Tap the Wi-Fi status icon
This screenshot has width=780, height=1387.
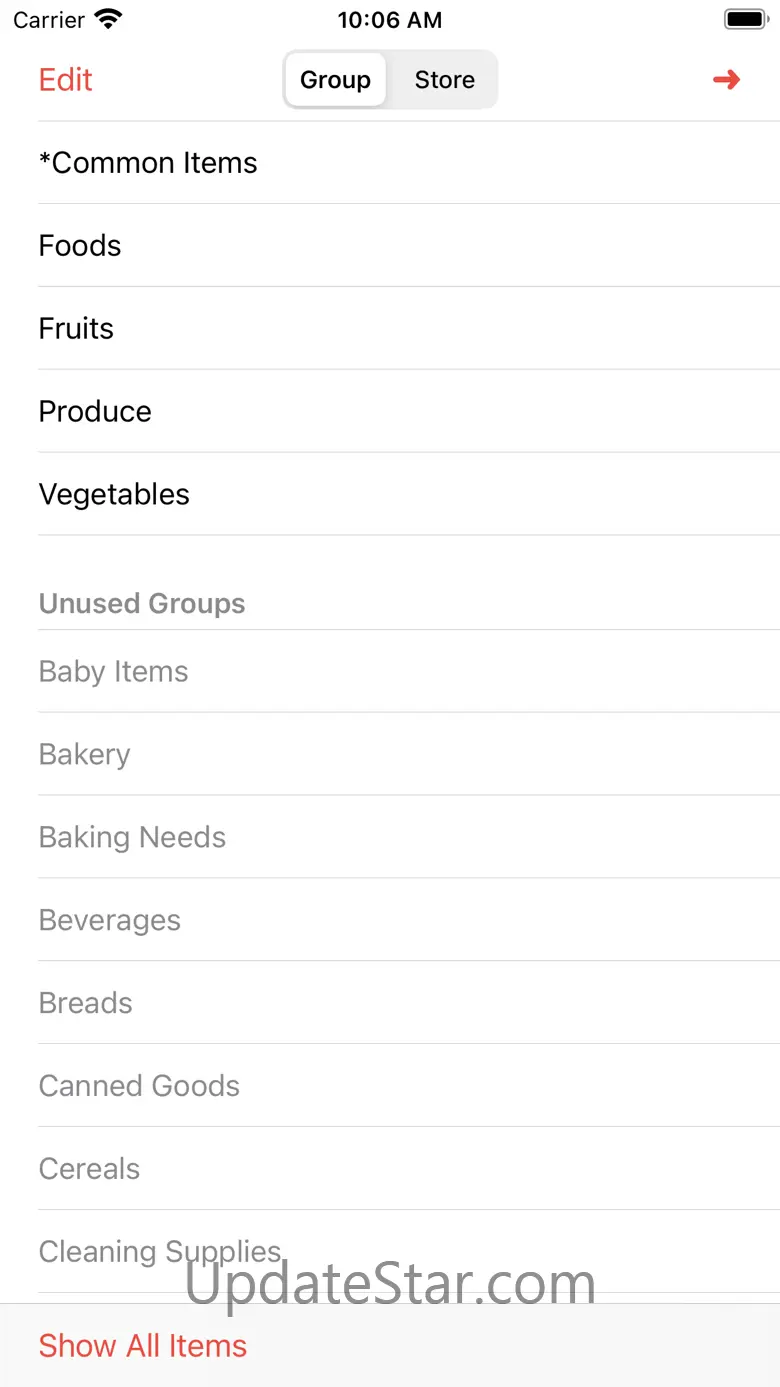coord(107,19)
